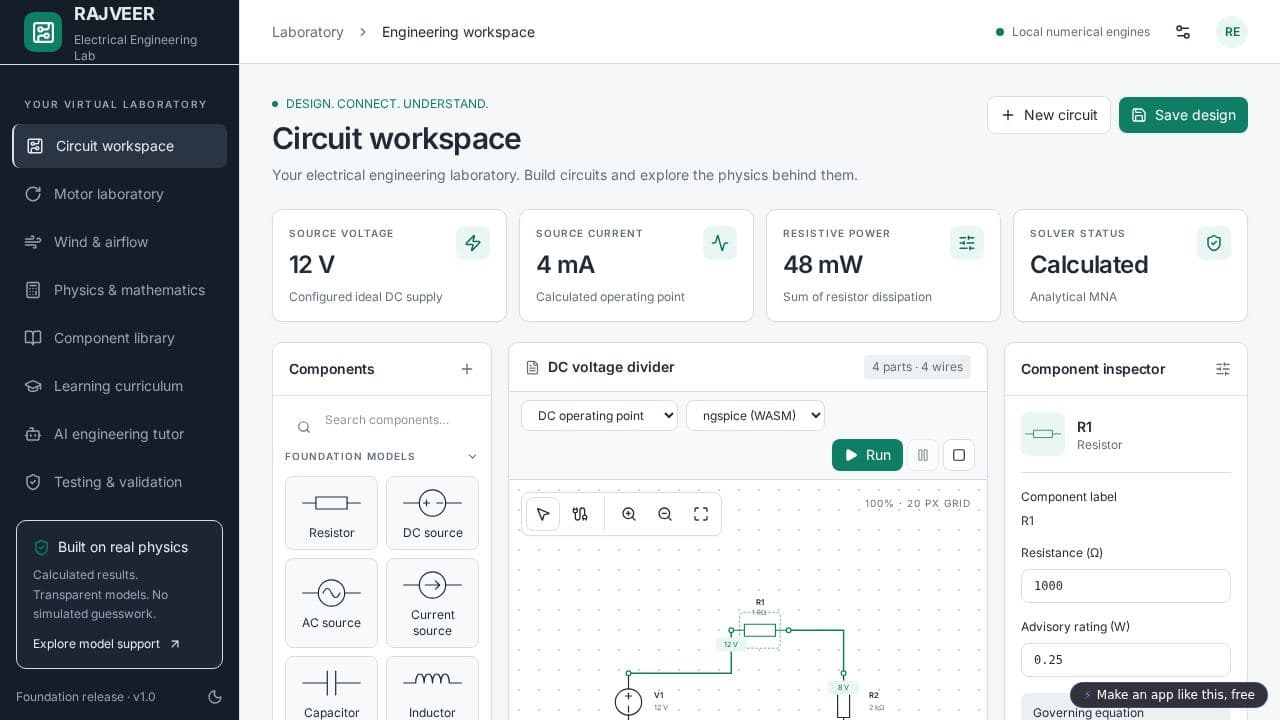This screenshot has height=720, width=1280.
Task: Click the 12 V node label
Action: (x=731, y=644)
